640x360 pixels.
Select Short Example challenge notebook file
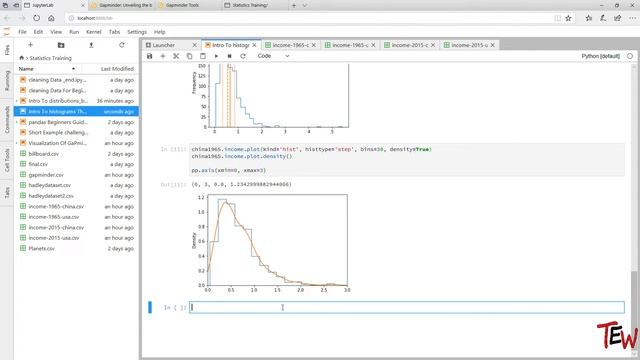[x=77, y=133]
